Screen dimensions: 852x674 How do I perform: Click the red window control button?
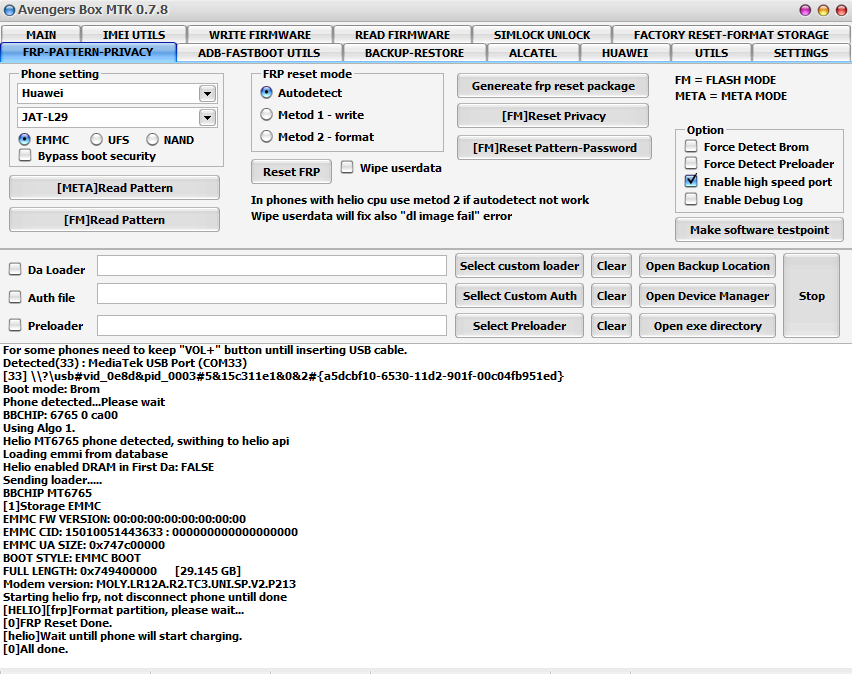pos(841,10)
